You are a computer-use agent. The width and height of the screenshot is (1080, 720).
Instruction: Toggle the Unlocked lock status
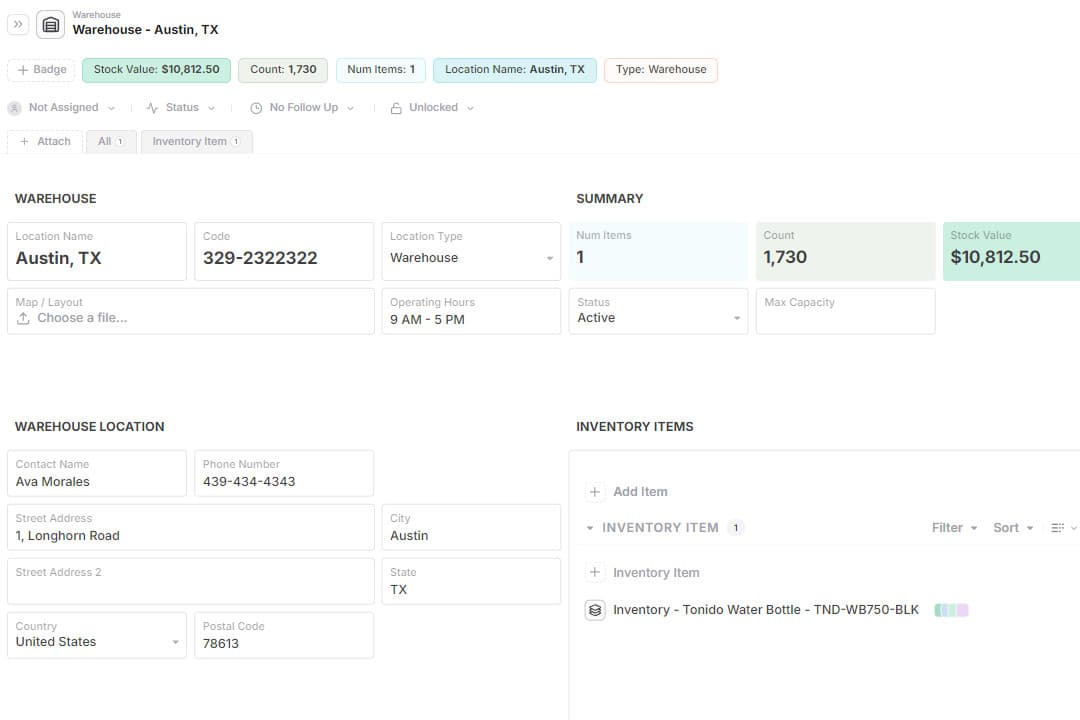pos(432,108)
